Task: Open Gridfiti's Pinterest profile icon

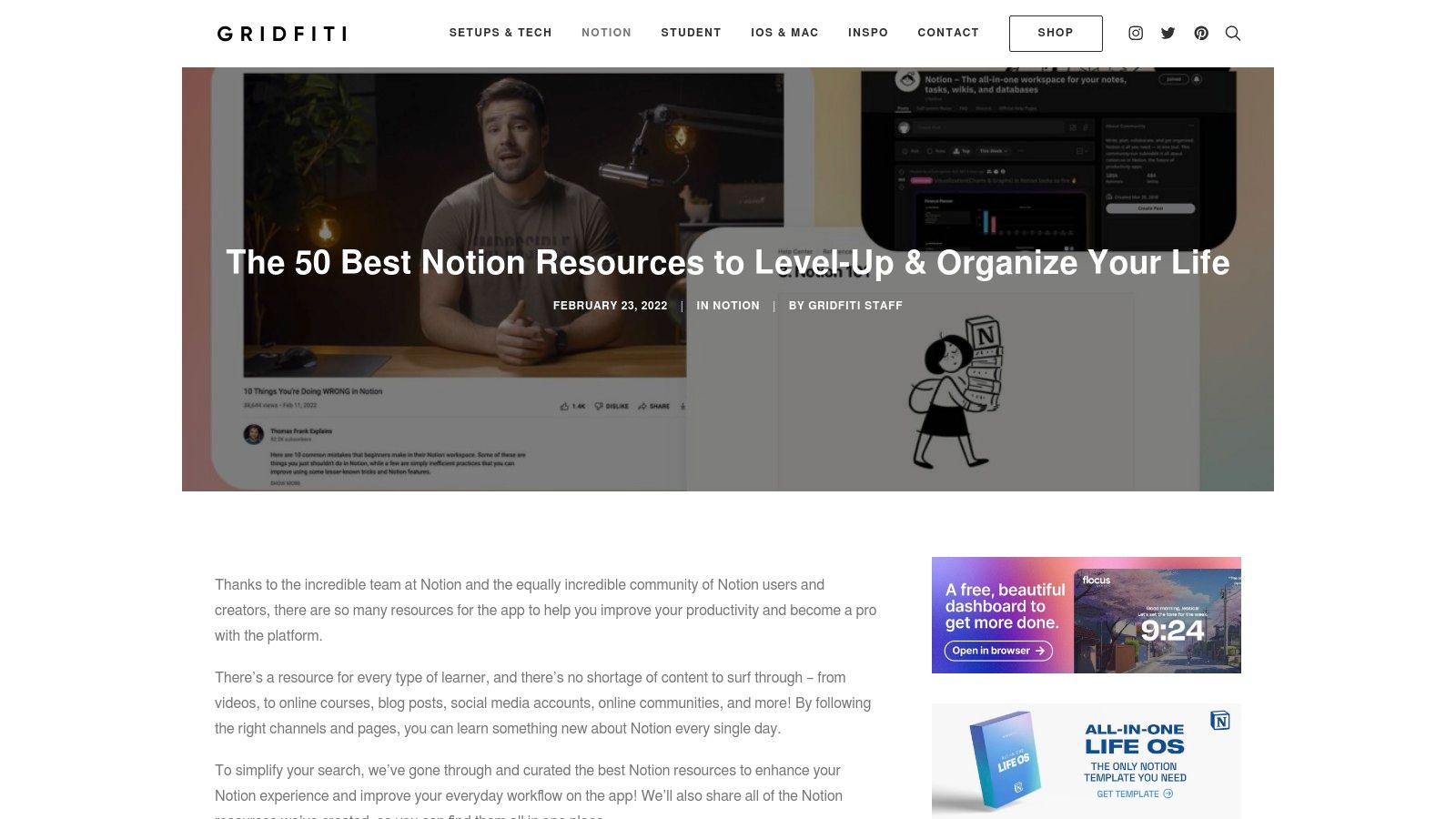Action: point(1201,33)
